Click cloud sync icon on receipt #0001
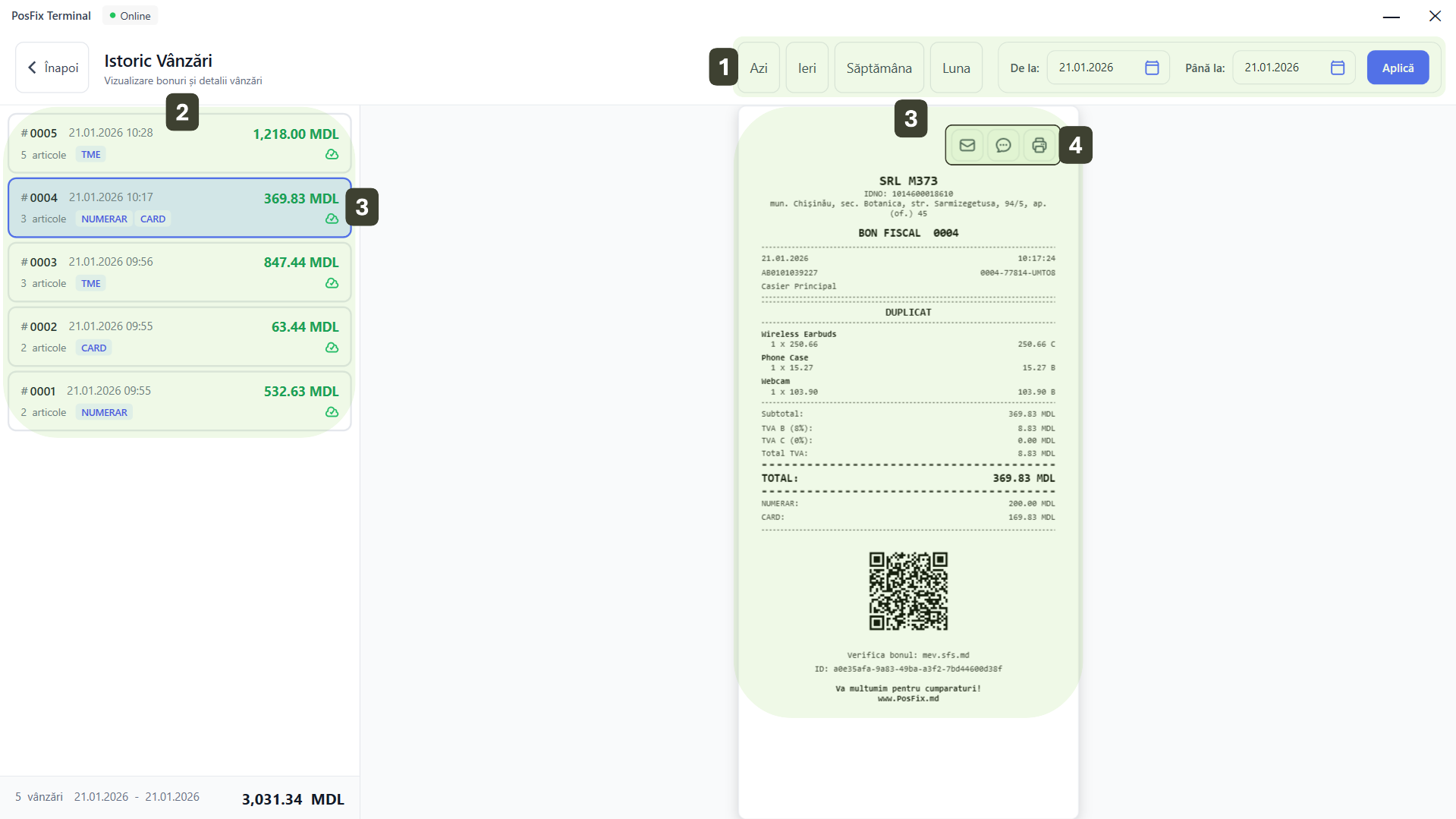Screen dimensions: 1456x819 click(x=332, y=412)
